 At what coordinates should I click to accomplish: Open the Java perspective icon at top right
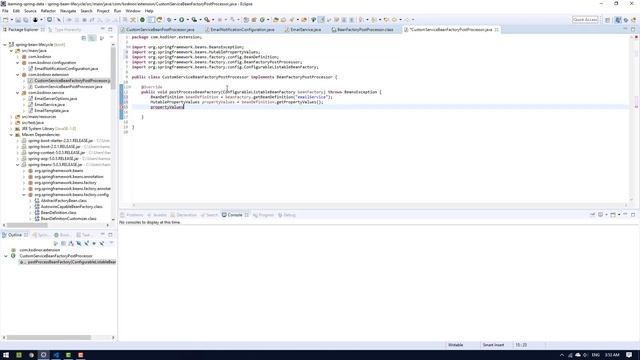(x=618, y=20)
